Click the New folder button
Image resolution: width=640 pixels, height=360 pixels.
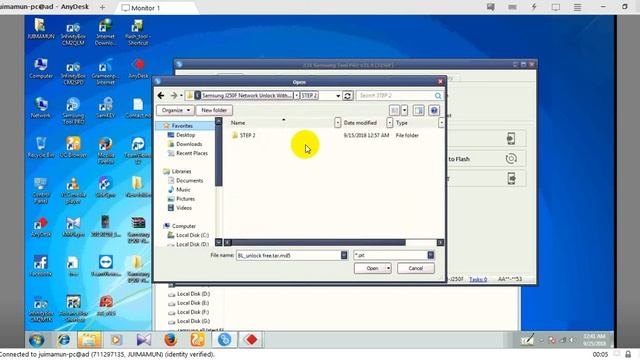214,110
